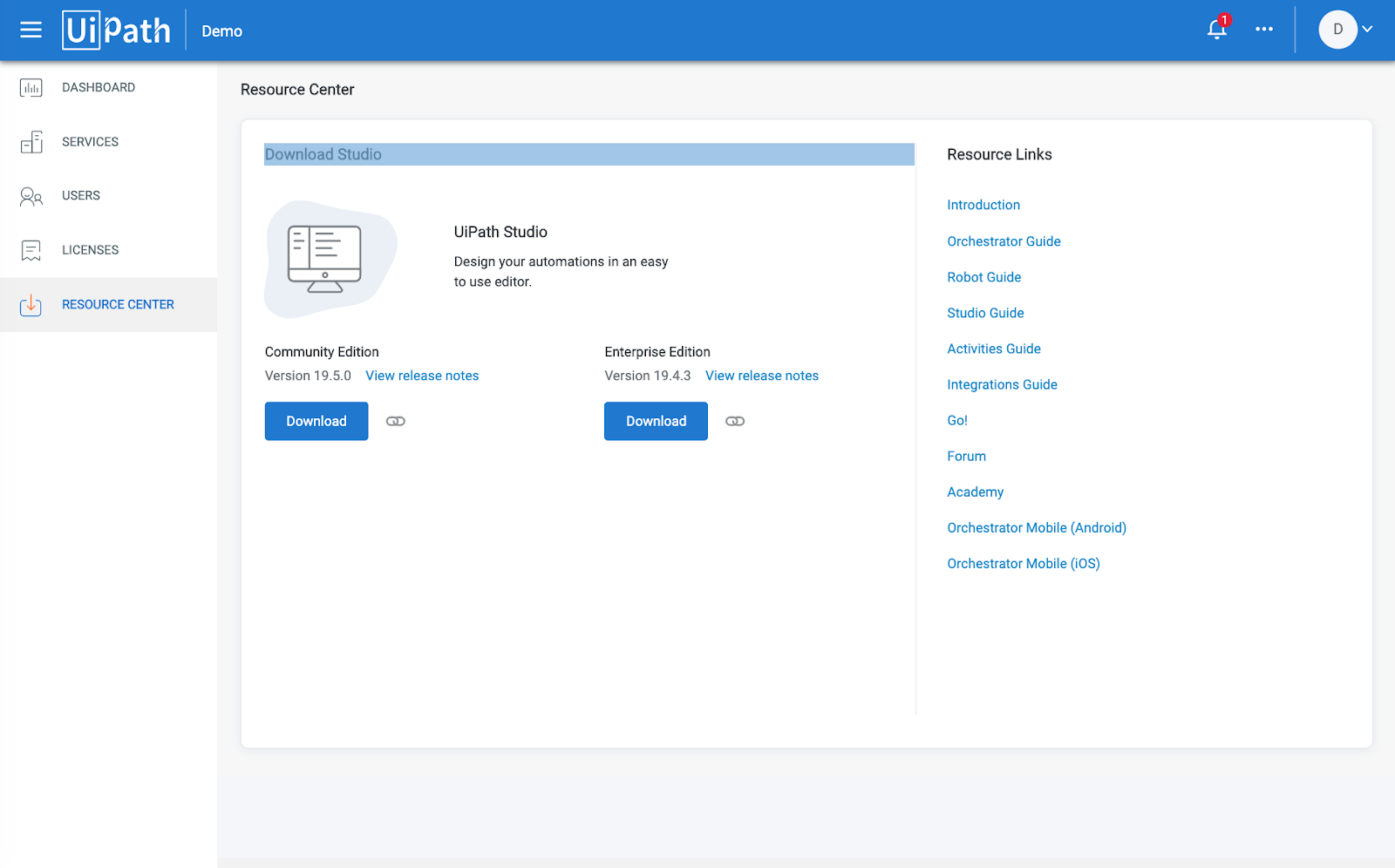Open the Orchestrator Mobile (Android) link

[x=1036, y=527]
